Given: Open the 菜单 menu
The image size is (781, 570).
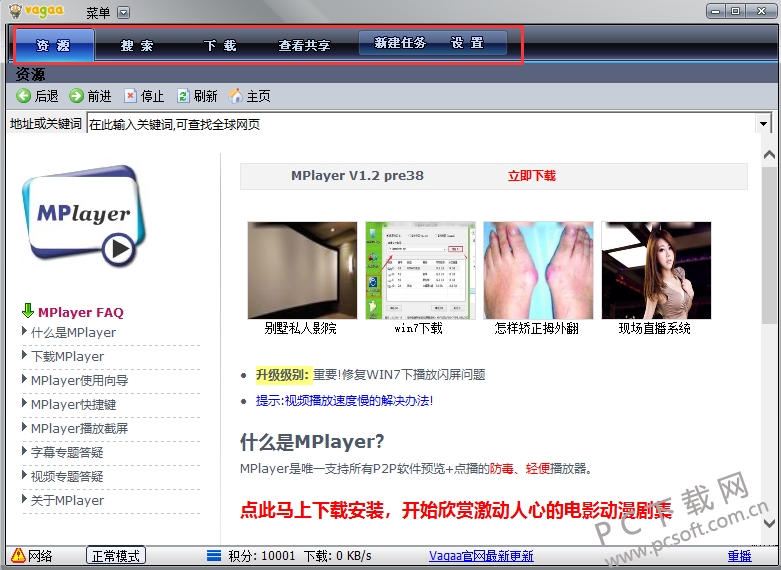Looking at the screenshot, I should tap(98, 12).
